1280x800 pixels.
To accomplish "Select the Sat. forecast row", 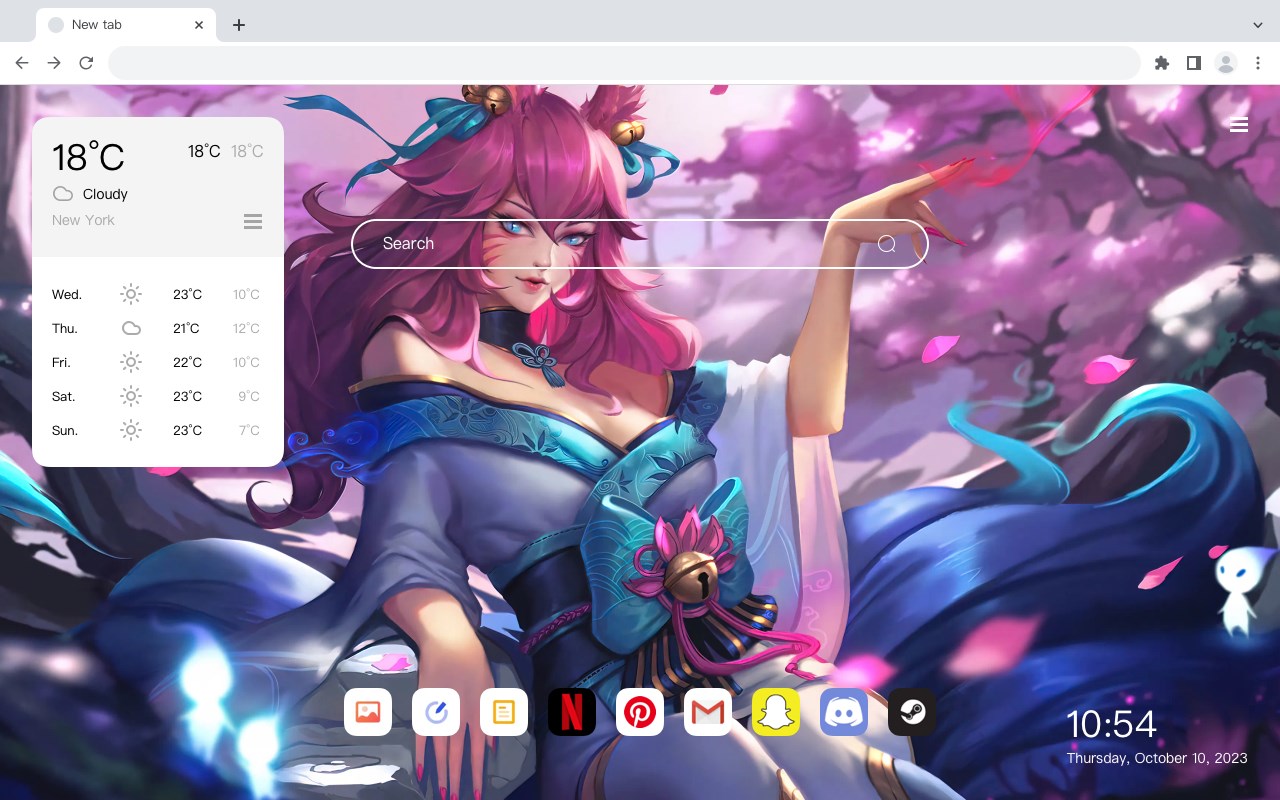I will click(157, 396).
